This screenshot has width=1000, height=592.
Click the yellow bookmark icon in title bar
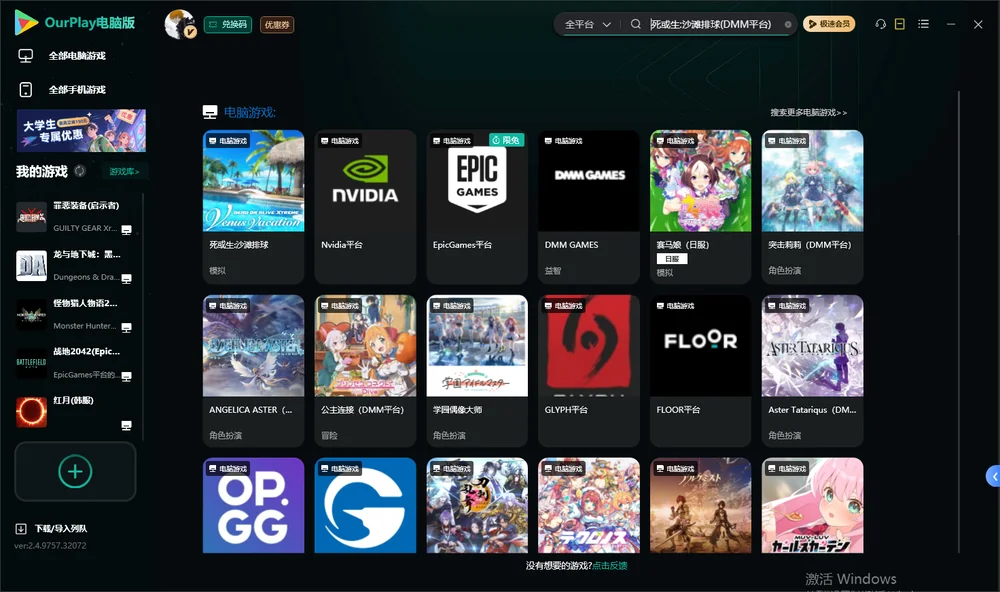(x=900, y=24)
